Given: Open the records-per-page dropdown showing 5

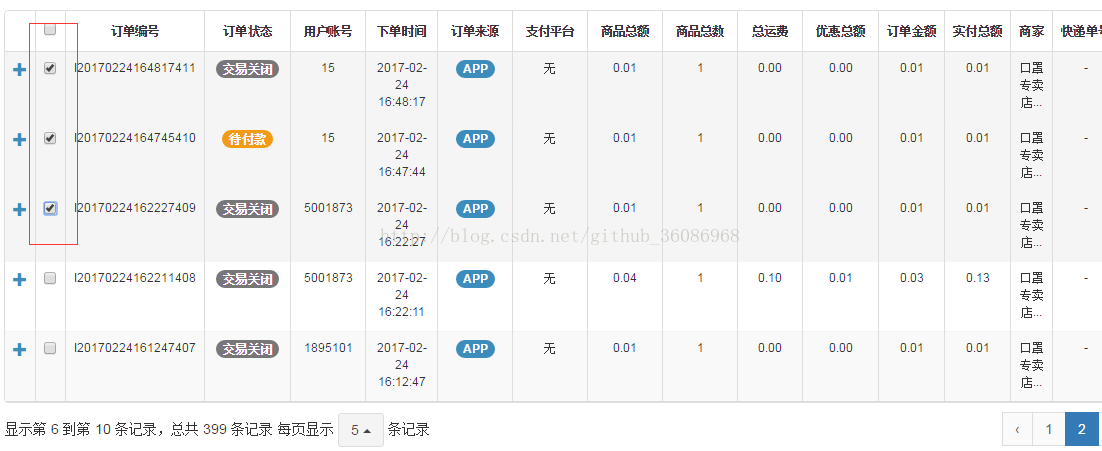Looking at the screenshot, I should 360,430.
